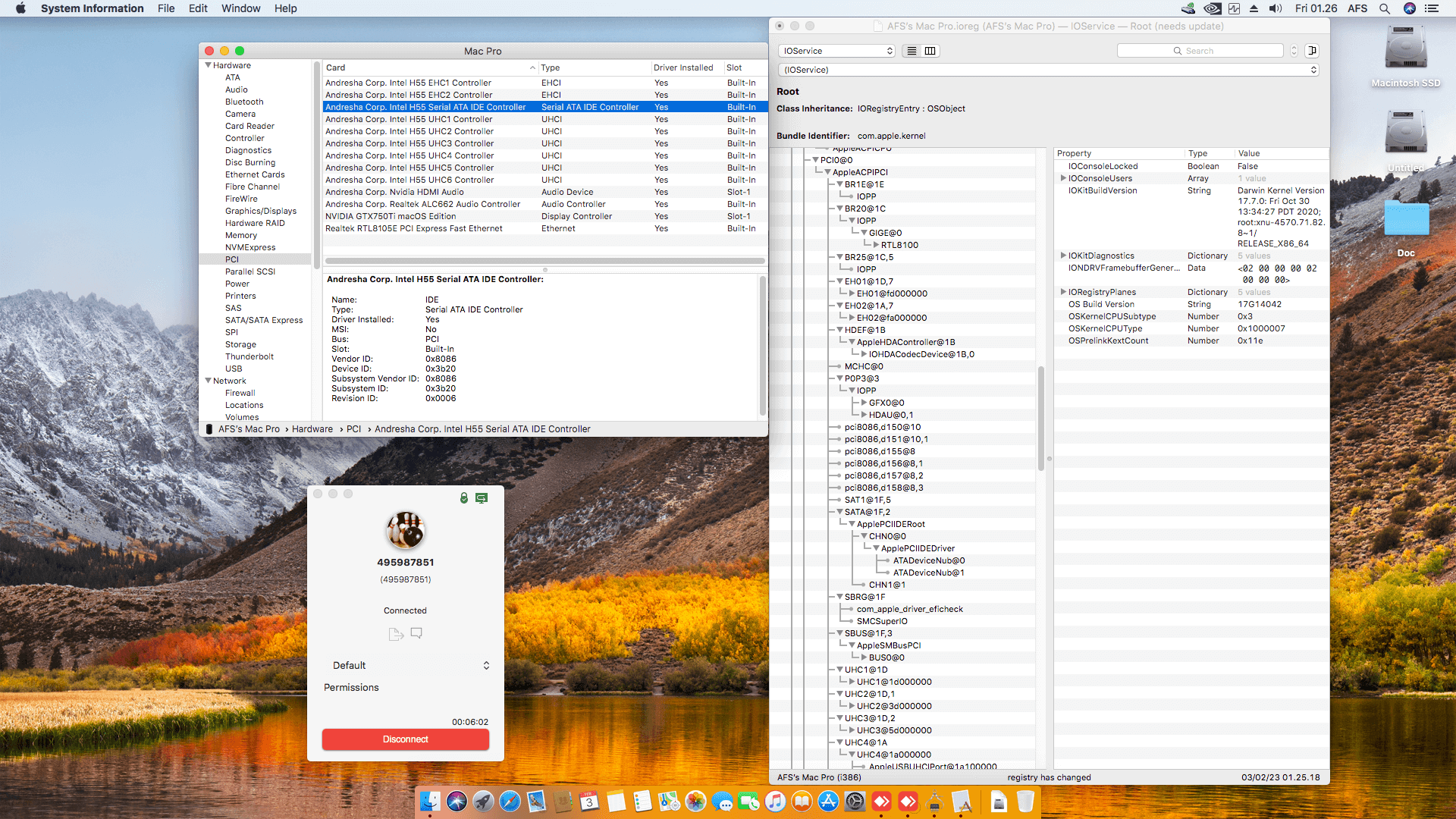Collapse the SATA@1F,2 tree node
The height and width of the screenshot is (819, 1456).
[839, 512]
